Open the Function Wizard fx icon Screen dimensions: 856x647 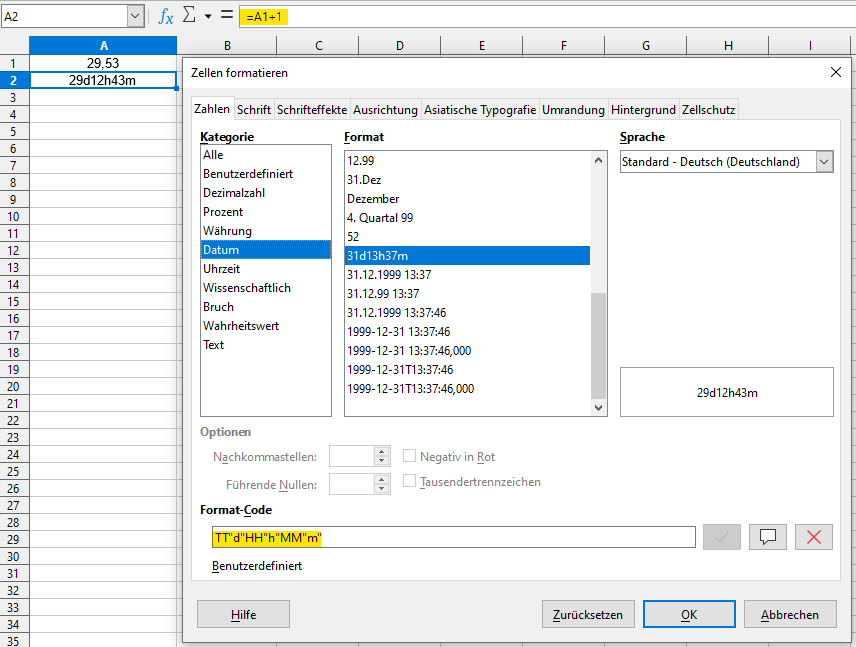tap(166, 16)
